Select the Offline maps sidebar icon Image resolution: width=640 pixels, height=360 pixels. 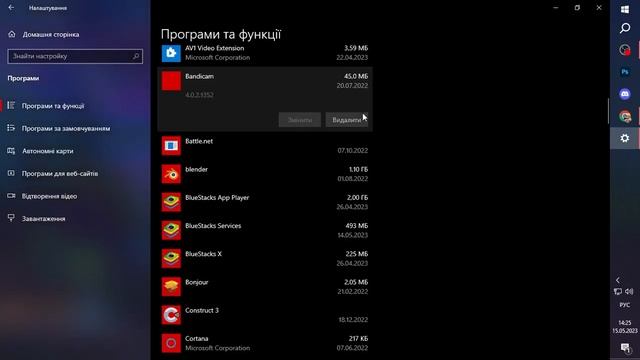pos(11,151)
